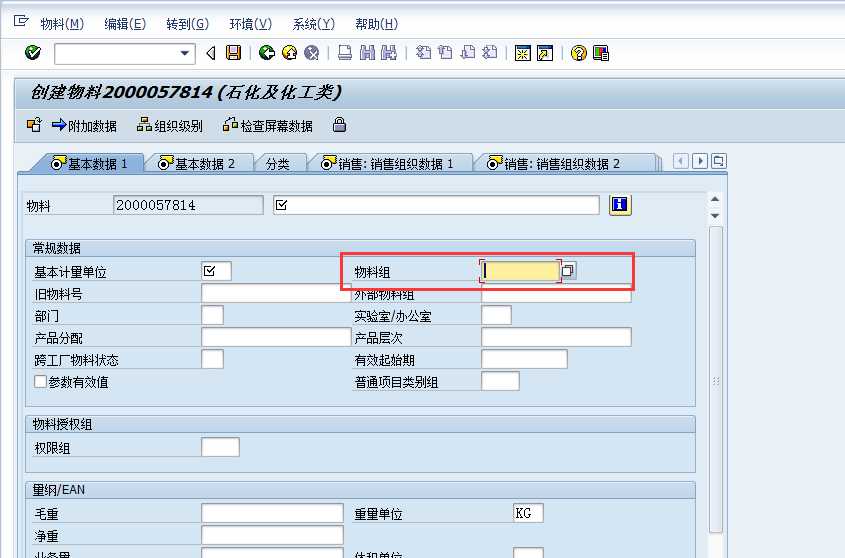845x558 pixels.
Task: Open the 转到(G) menu
Action: click(187, 24)
